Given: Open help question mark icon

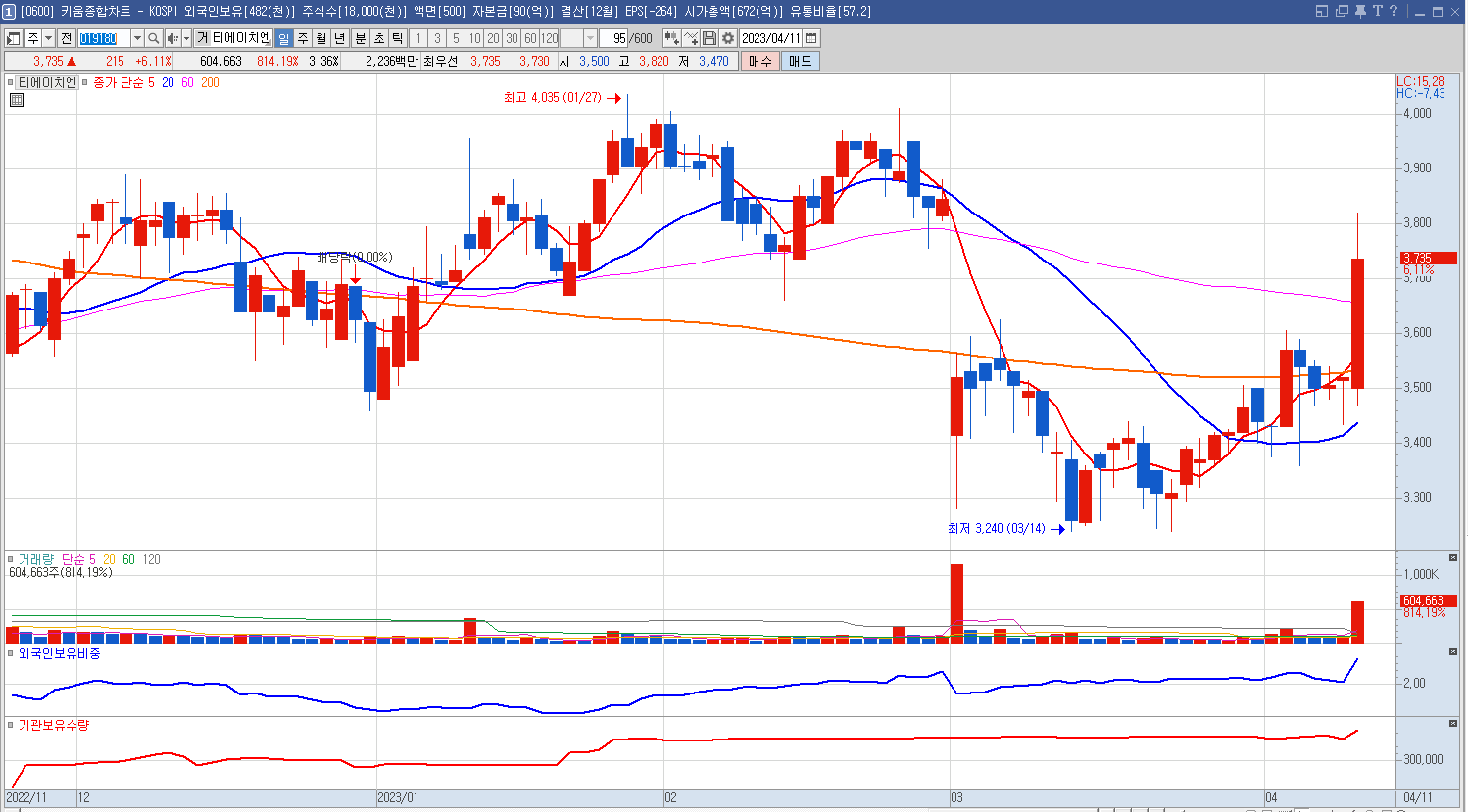Looking at the screenshot, I should click(x=1394, y=11).
